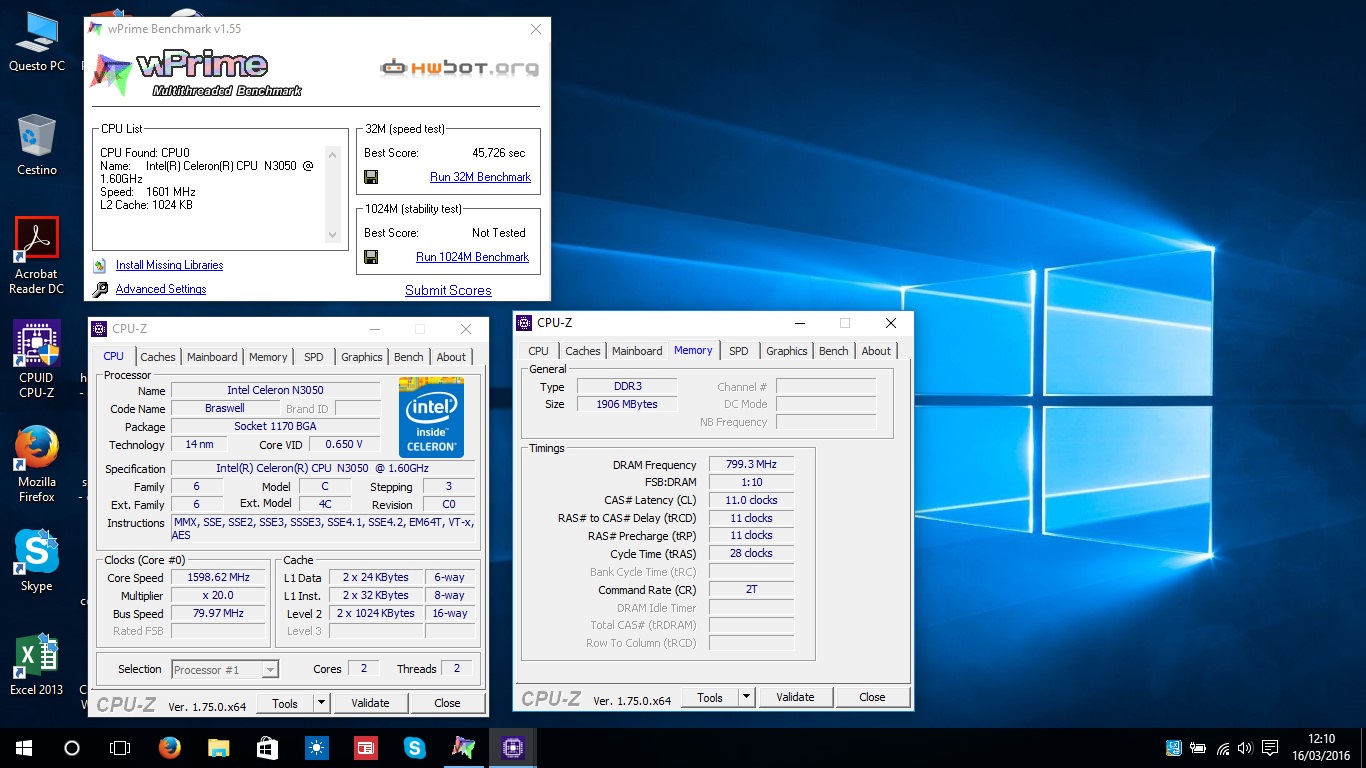Click Close button in CPU-Z Memory window
Screen dimensions: 1366x768
[x=872, y=697]
